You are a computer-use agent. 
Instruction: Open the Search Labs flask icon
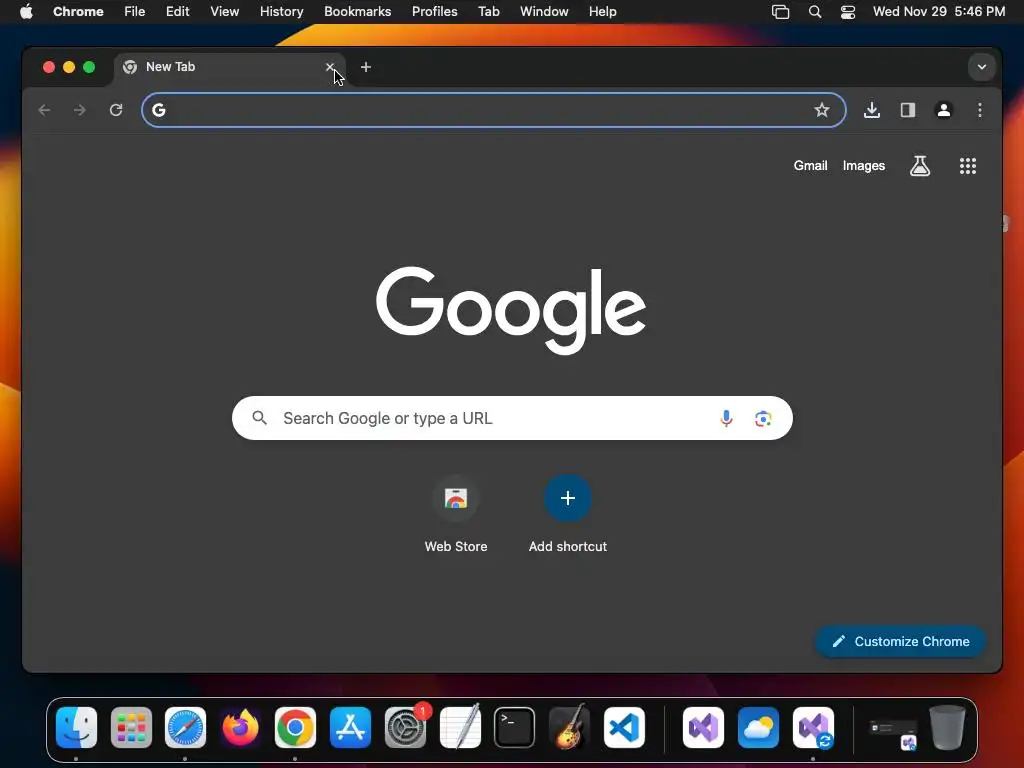(x=920, y=166)
